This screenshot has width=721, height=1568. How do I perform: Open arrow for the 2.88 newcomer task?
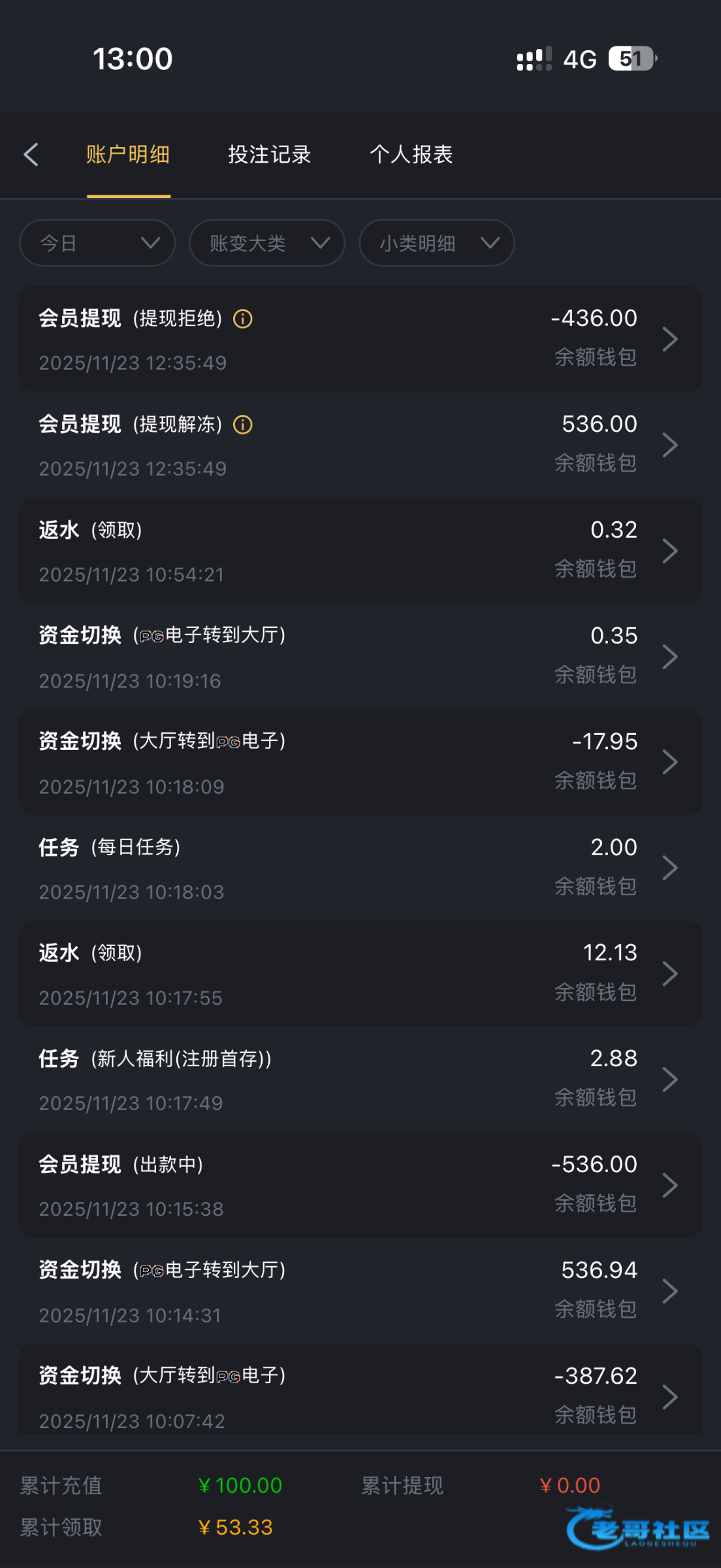coord(669,1079)
